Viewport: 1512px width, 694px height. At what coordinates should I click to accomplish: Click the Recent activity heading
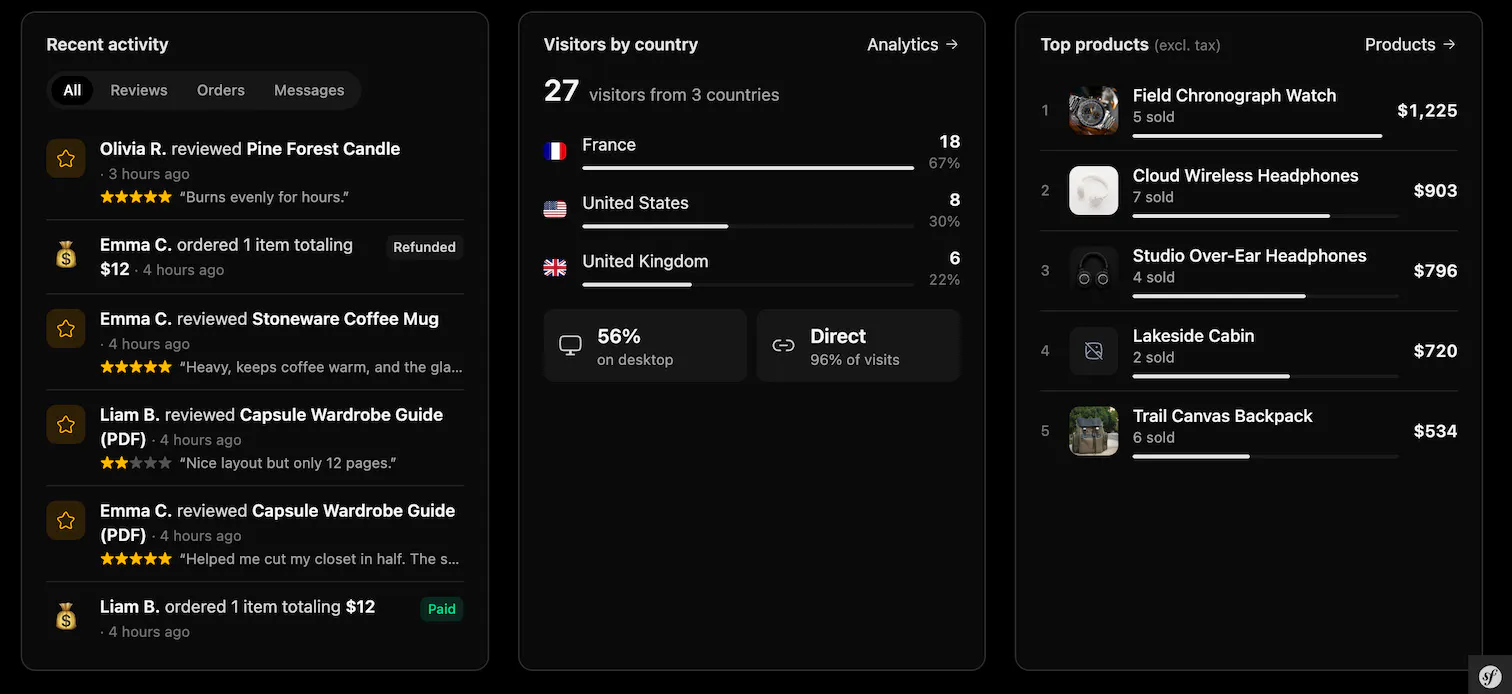107,44
